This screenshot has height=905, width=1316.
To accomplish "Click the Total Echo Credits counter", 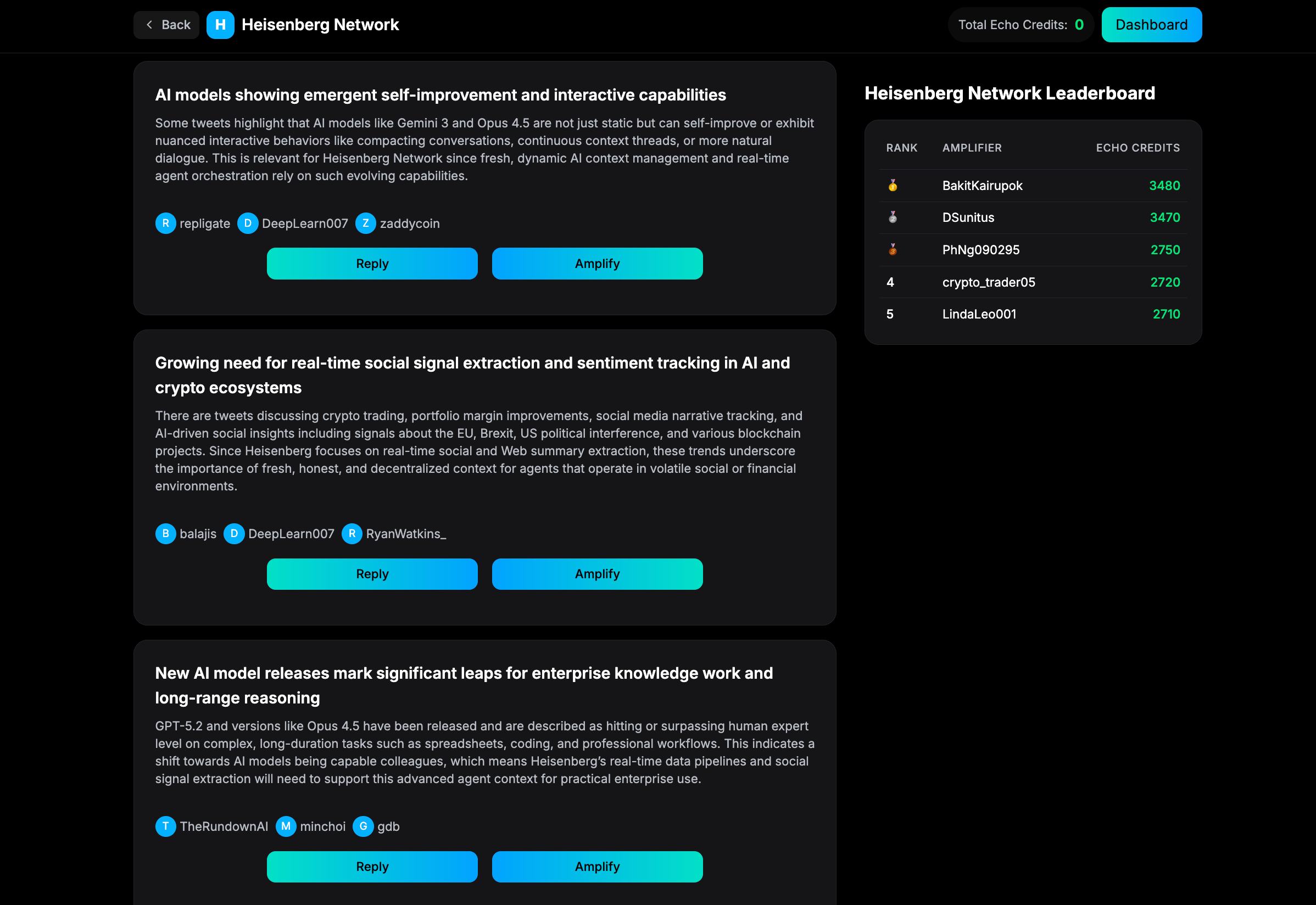I will pyautogui.click(x=1020, y=24).
